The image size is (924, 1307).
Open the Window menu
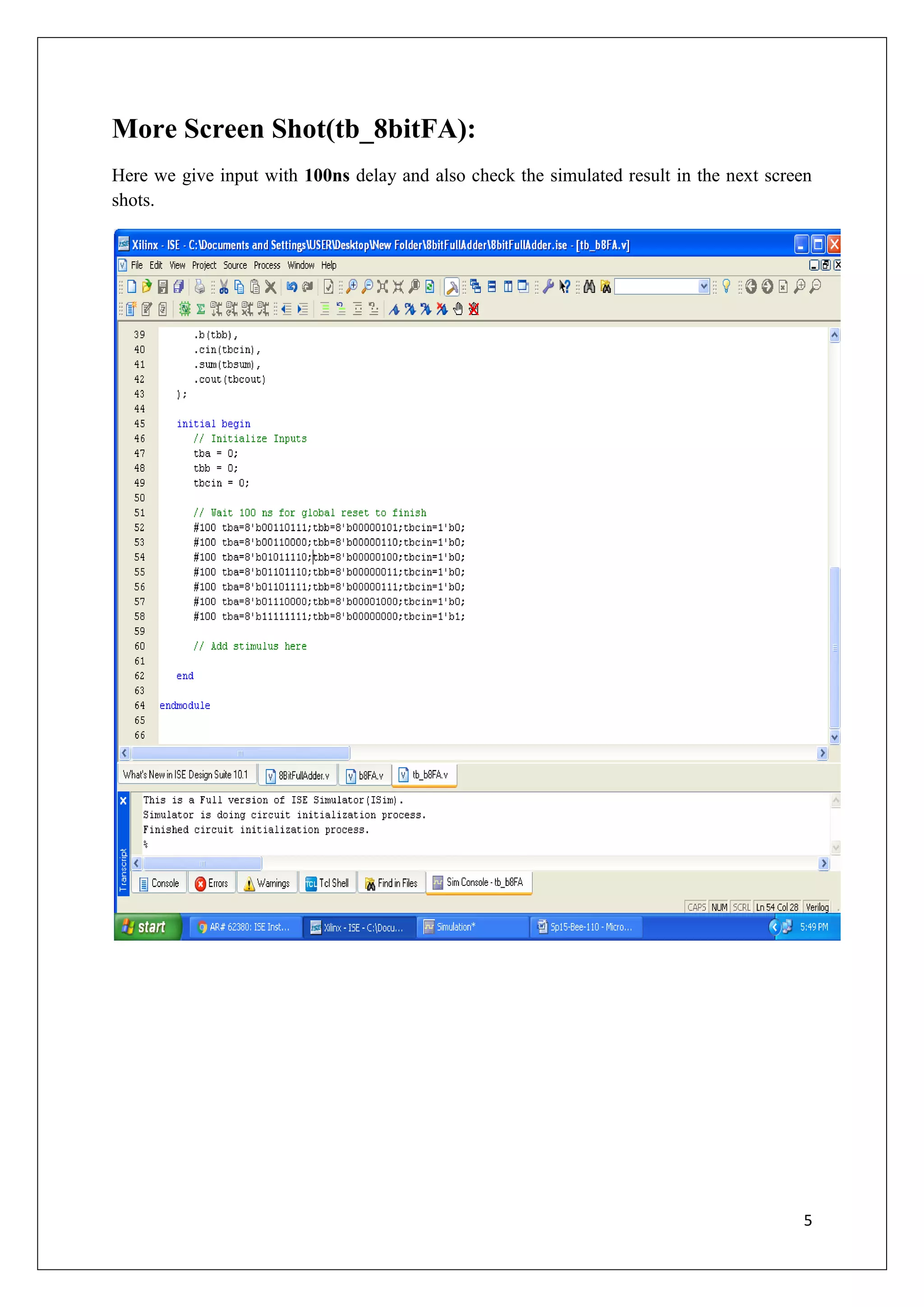[300, 265]
